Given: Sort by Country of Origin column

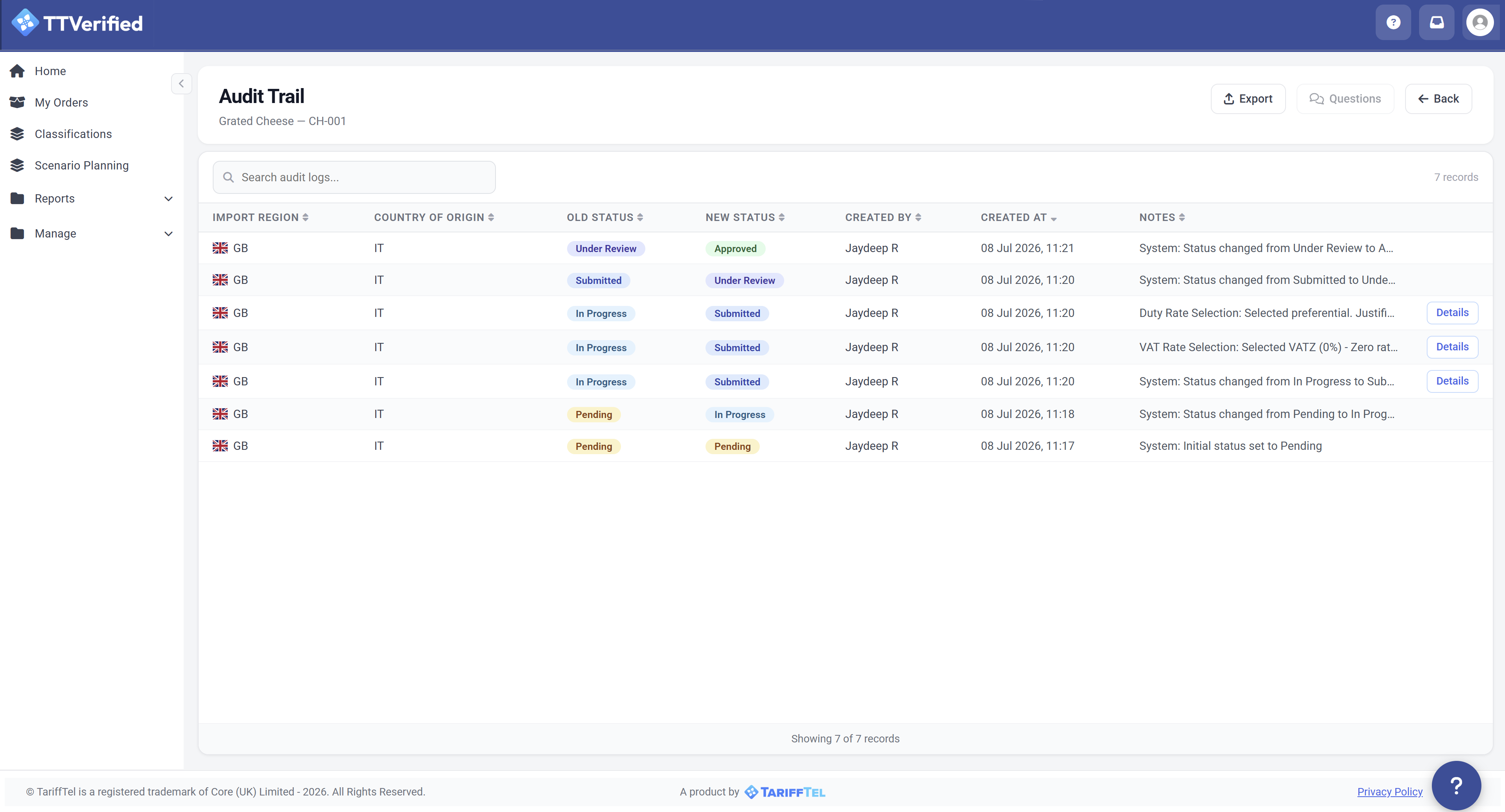Looking at the screenshot, I should [x=434, y=217].
